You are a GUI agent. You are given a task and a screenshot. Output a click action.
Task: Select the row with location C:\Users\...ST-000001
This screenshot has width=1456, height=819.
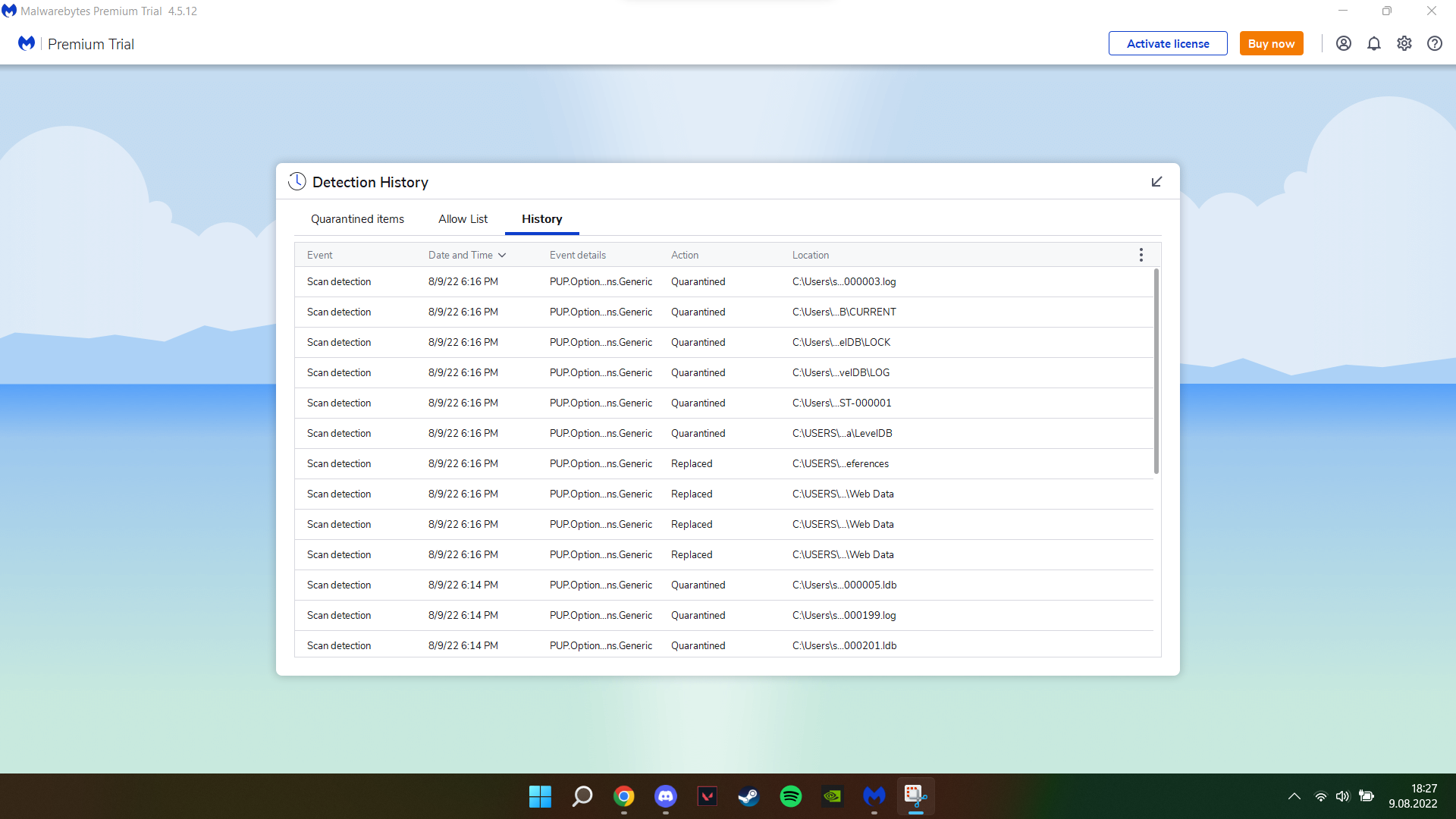click(724, 403)
